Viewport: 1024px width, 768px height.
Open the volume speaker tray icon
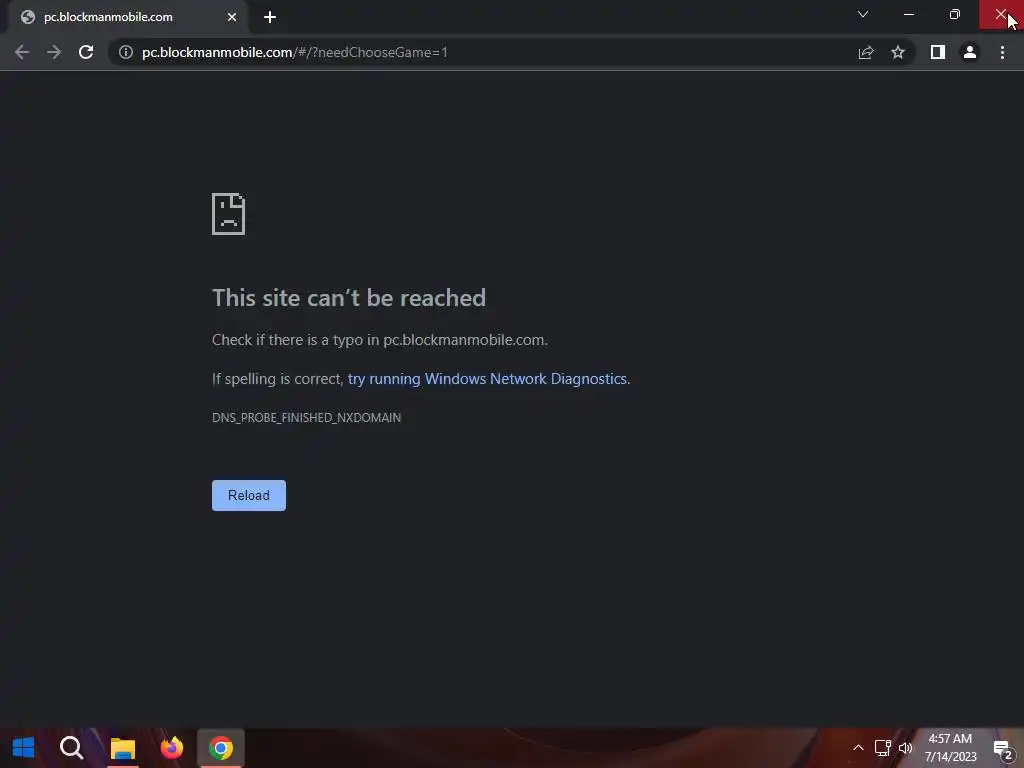(x=905, y=748)
